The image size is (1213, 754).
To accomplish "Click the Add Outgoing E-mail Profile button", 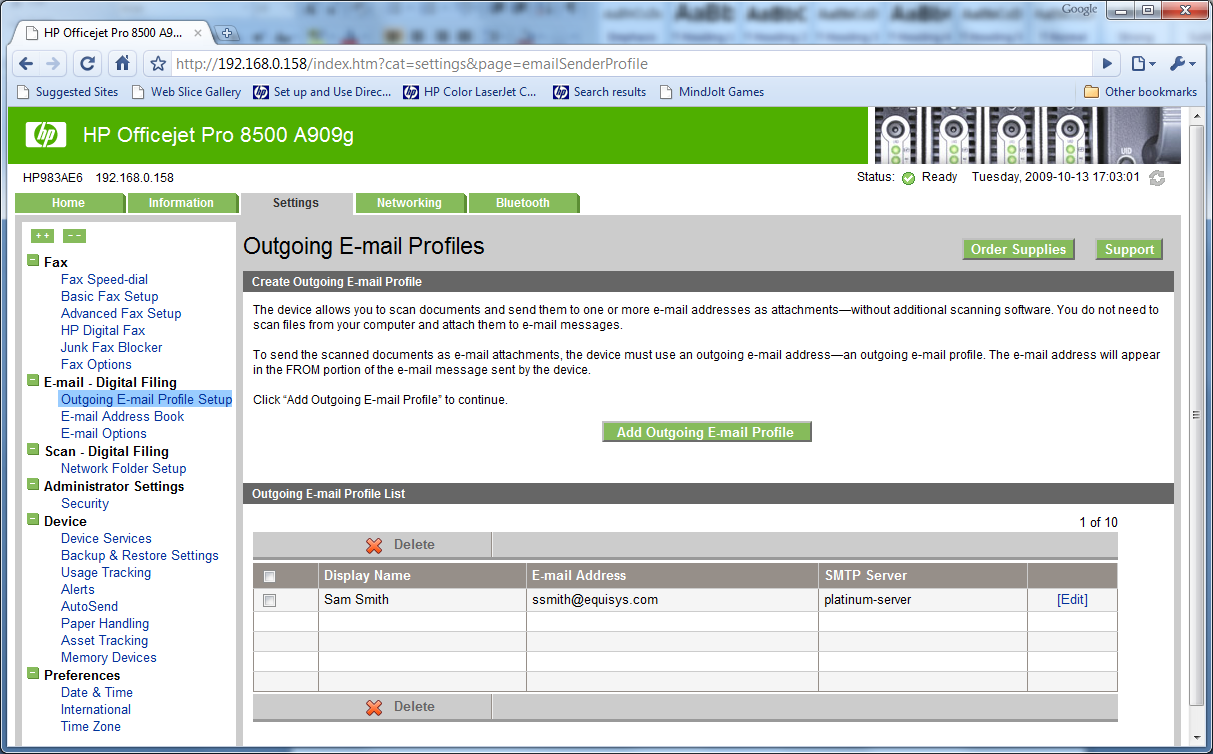I will click(706, 432).
